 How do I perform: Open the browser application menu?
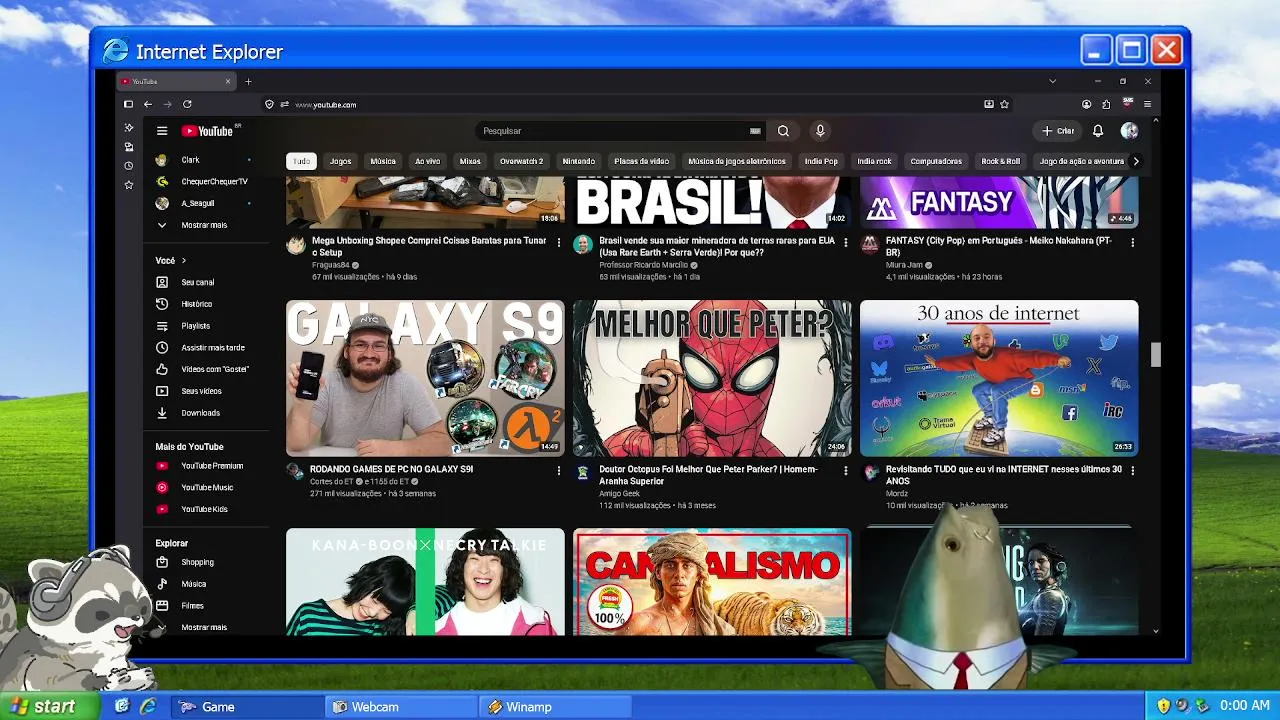[x=1148, y=104]
